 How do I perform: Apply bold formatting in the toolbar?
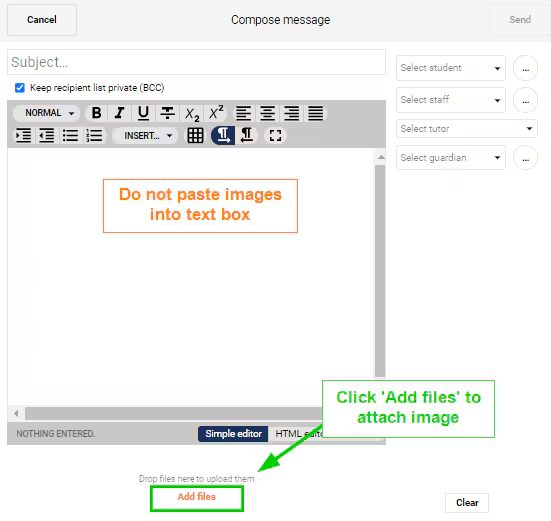[x=96, y=113]
